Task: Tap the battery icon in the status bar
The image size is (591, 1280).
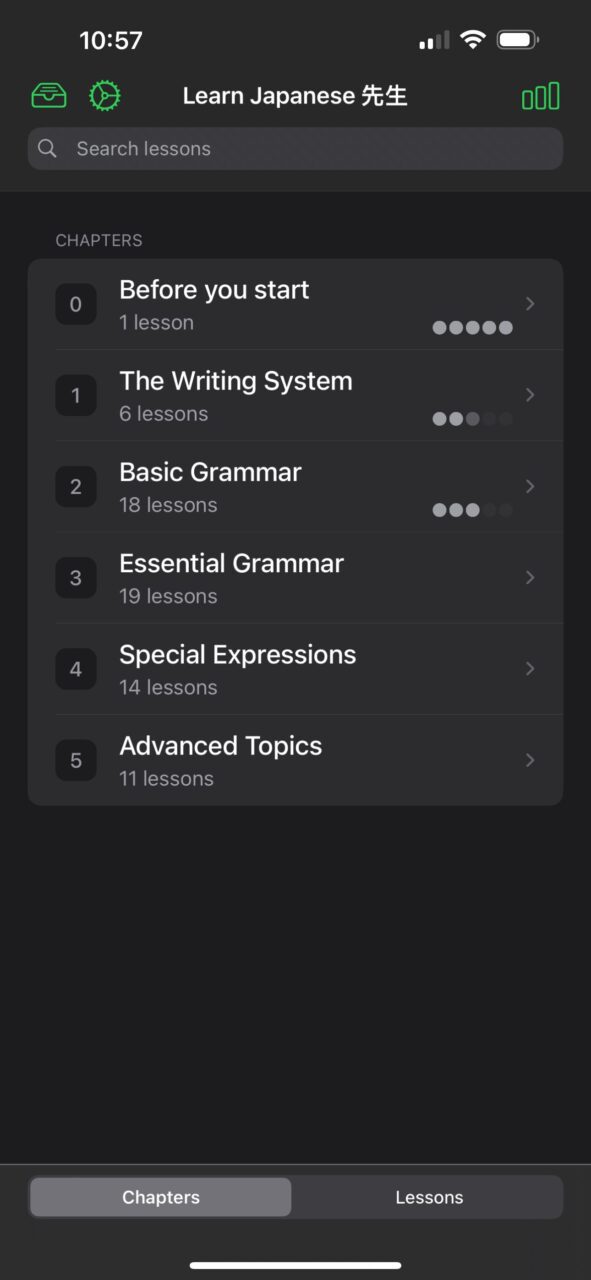Action: [518, 40]
